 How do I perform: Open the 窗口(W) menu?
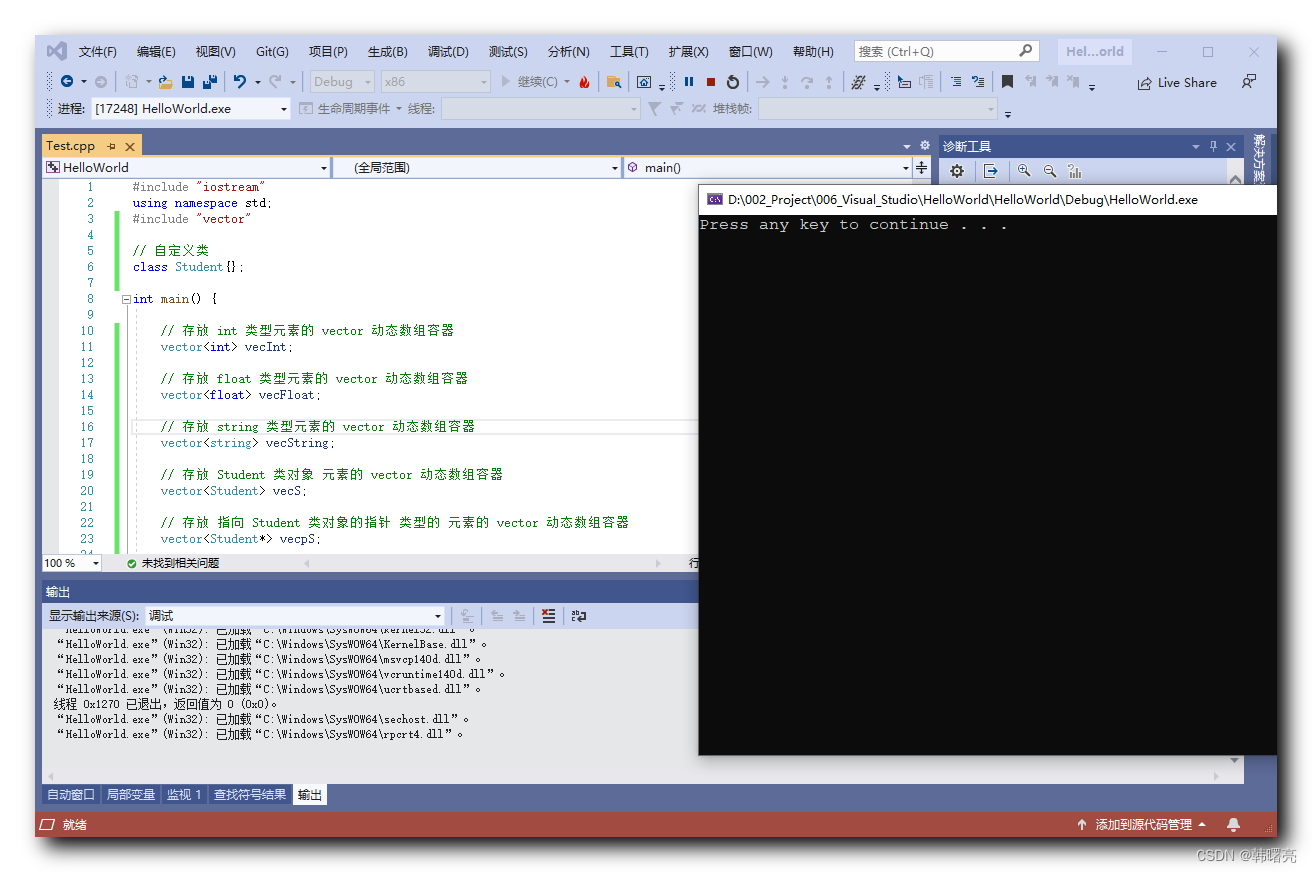coord(750,52)
